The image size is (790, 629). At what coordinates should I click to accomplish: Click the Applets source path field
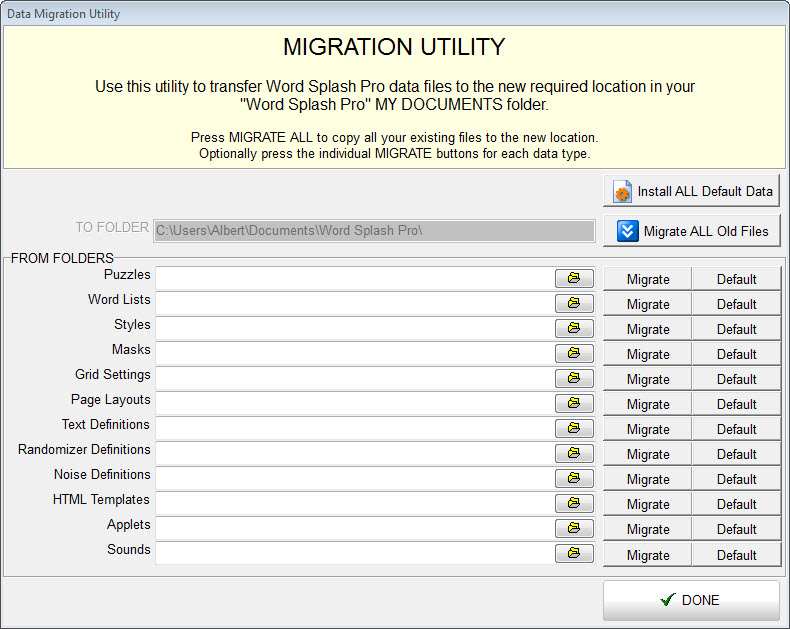[355, 528]
